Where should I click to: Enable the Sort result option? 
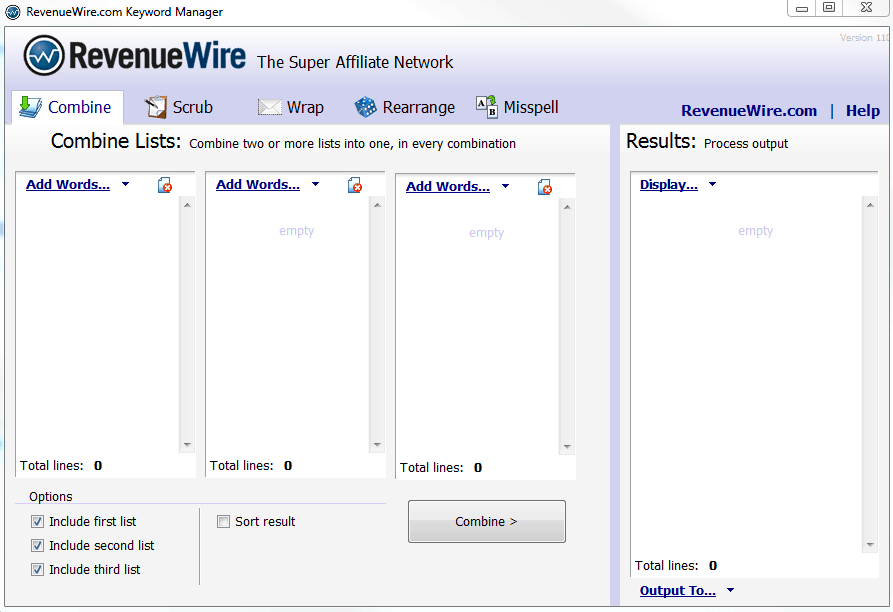[223, 521]
